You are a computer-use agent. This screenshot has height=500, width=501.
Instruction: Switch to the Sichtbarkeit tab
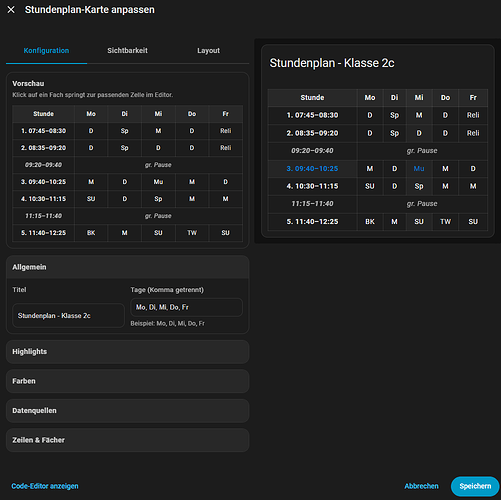click(127, 51)
